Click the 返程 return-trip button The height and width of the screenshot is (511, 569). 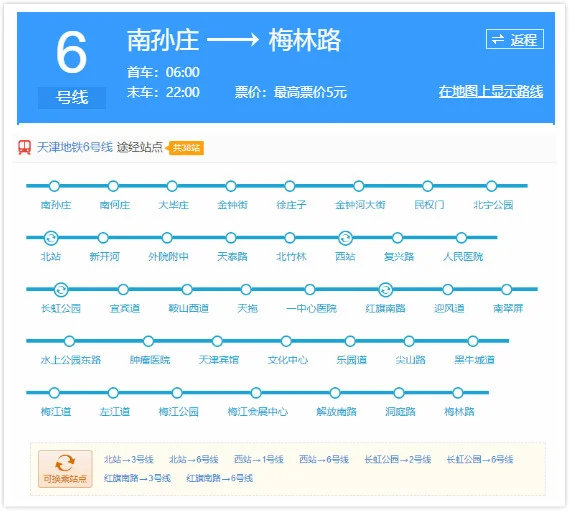click(515, 39)
